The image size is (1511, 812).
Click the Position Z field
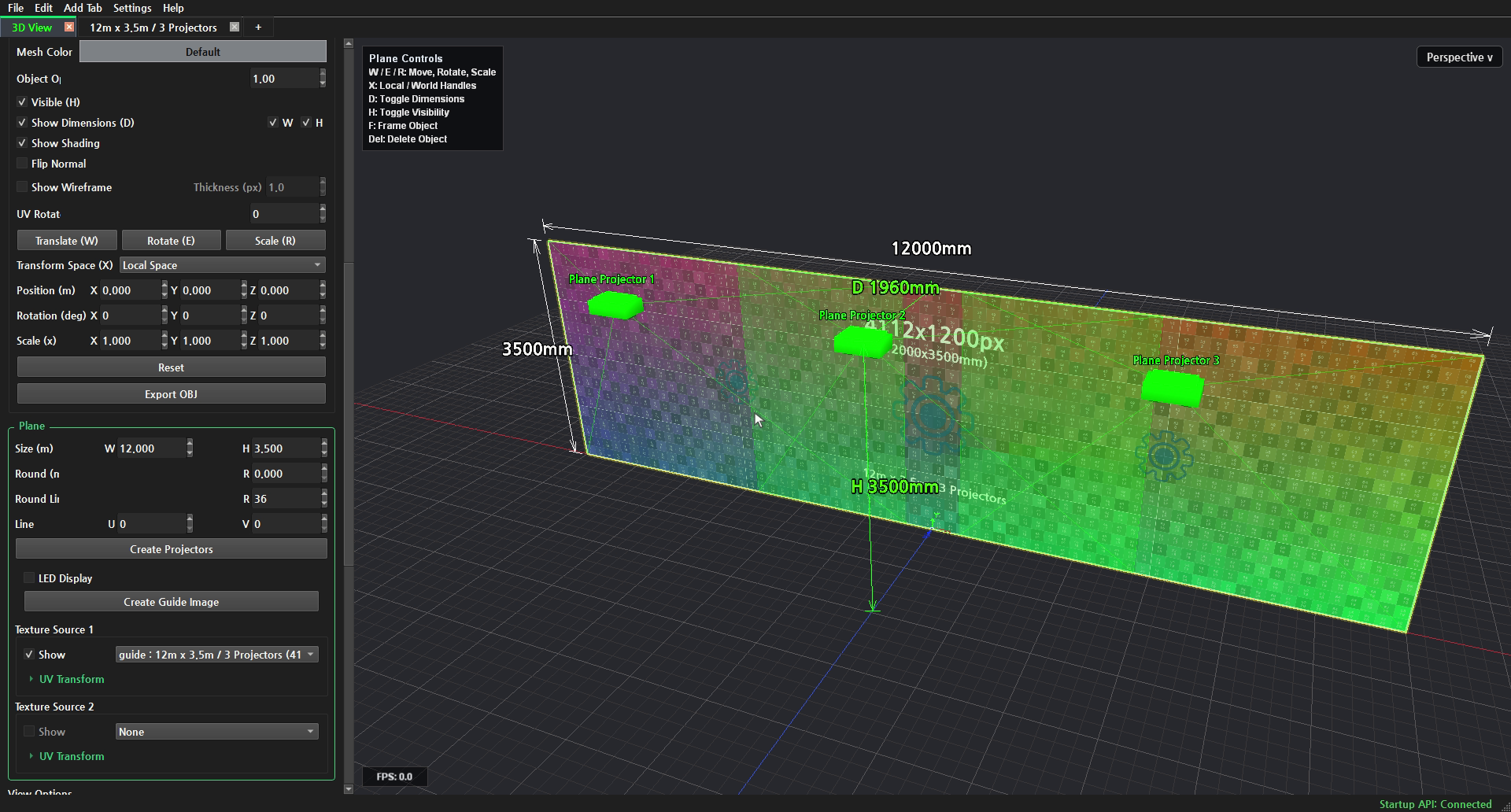pyautogui.click(x=288, y=290)
